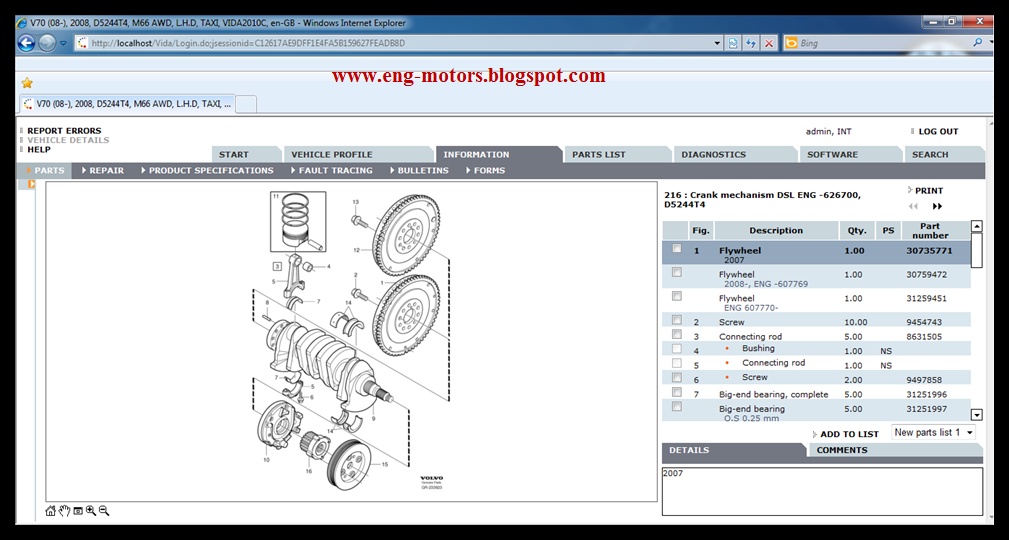Open the PARTS LIST tab
This screenshot has height=540, width=1009.
[x=618, y=154]
